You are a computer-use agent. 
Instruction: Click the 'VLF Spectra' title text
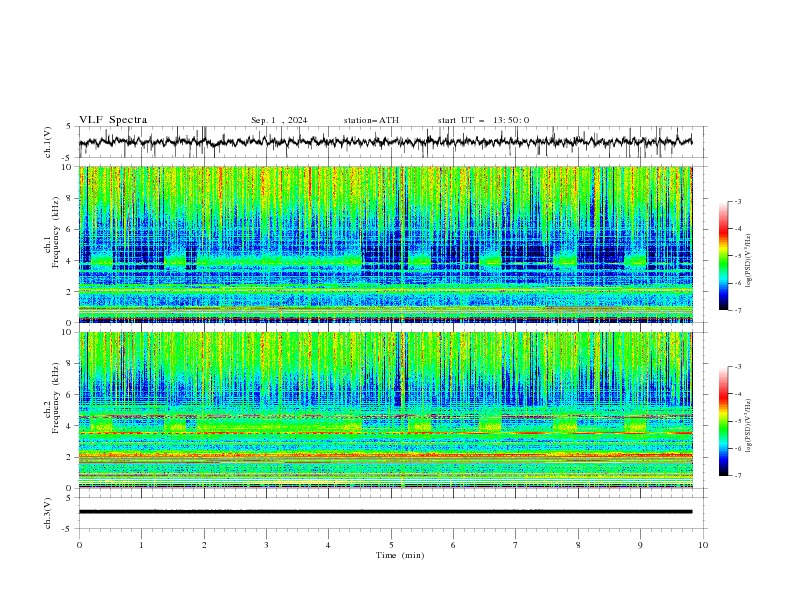tap(113, 120)
